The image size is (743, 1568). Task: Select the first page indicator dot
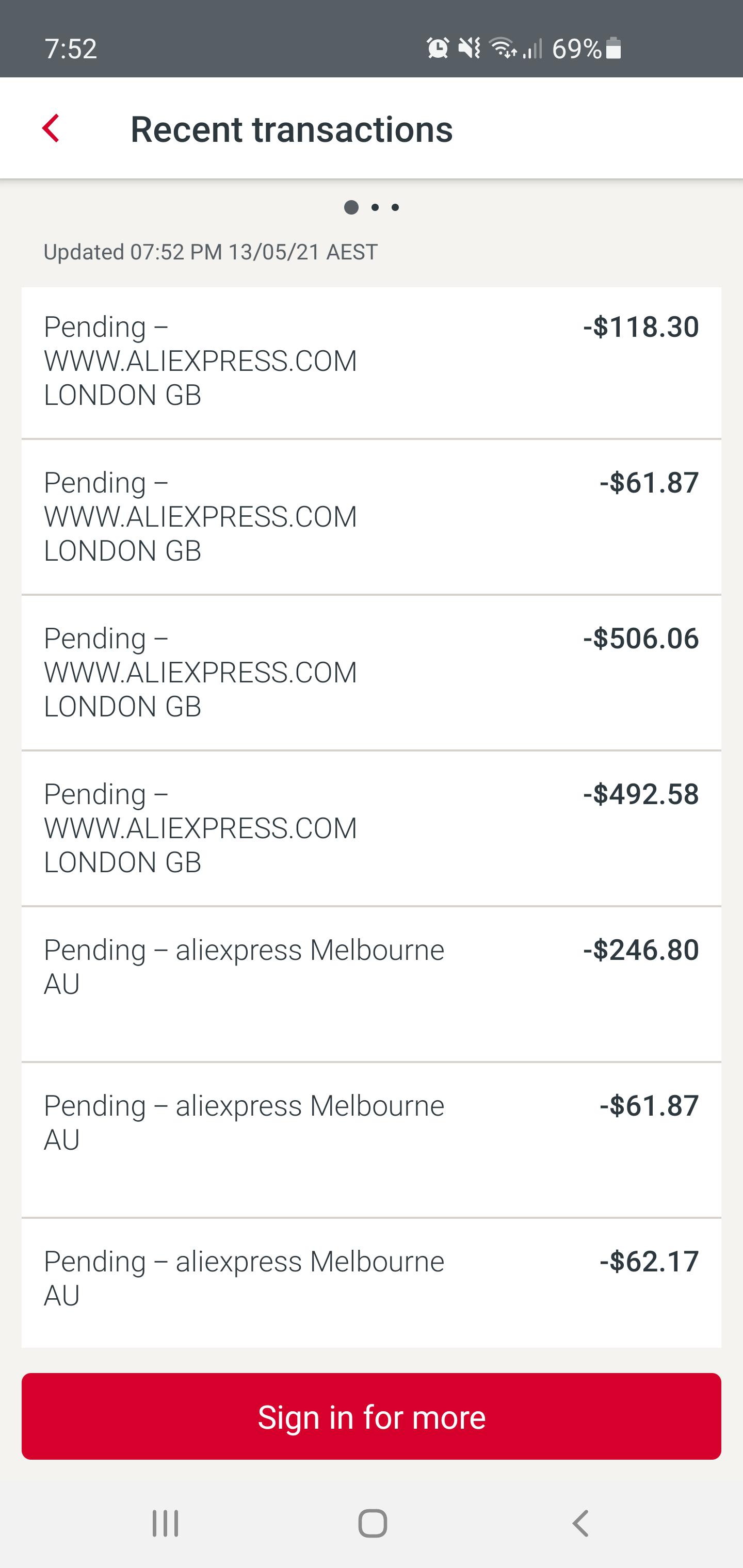351,207
